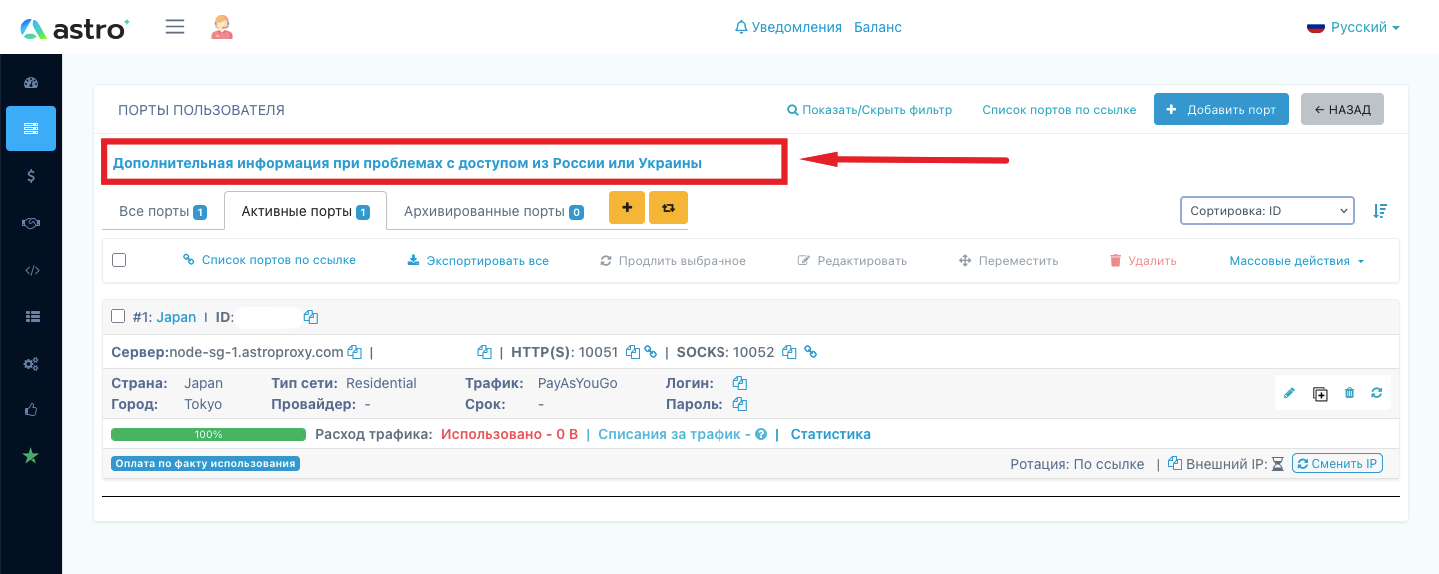Open Баланс in the header

(x=878, y=27)
